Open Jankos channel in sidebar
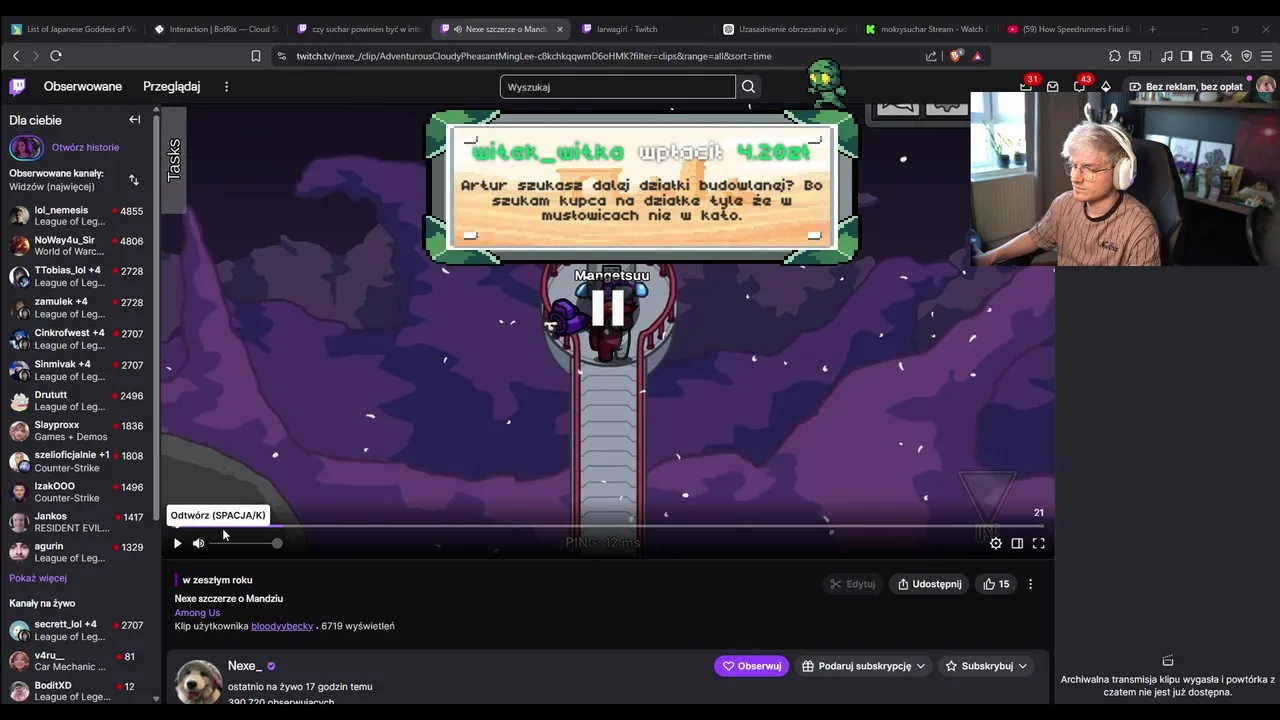1280x720 pixels. (79, 522)
